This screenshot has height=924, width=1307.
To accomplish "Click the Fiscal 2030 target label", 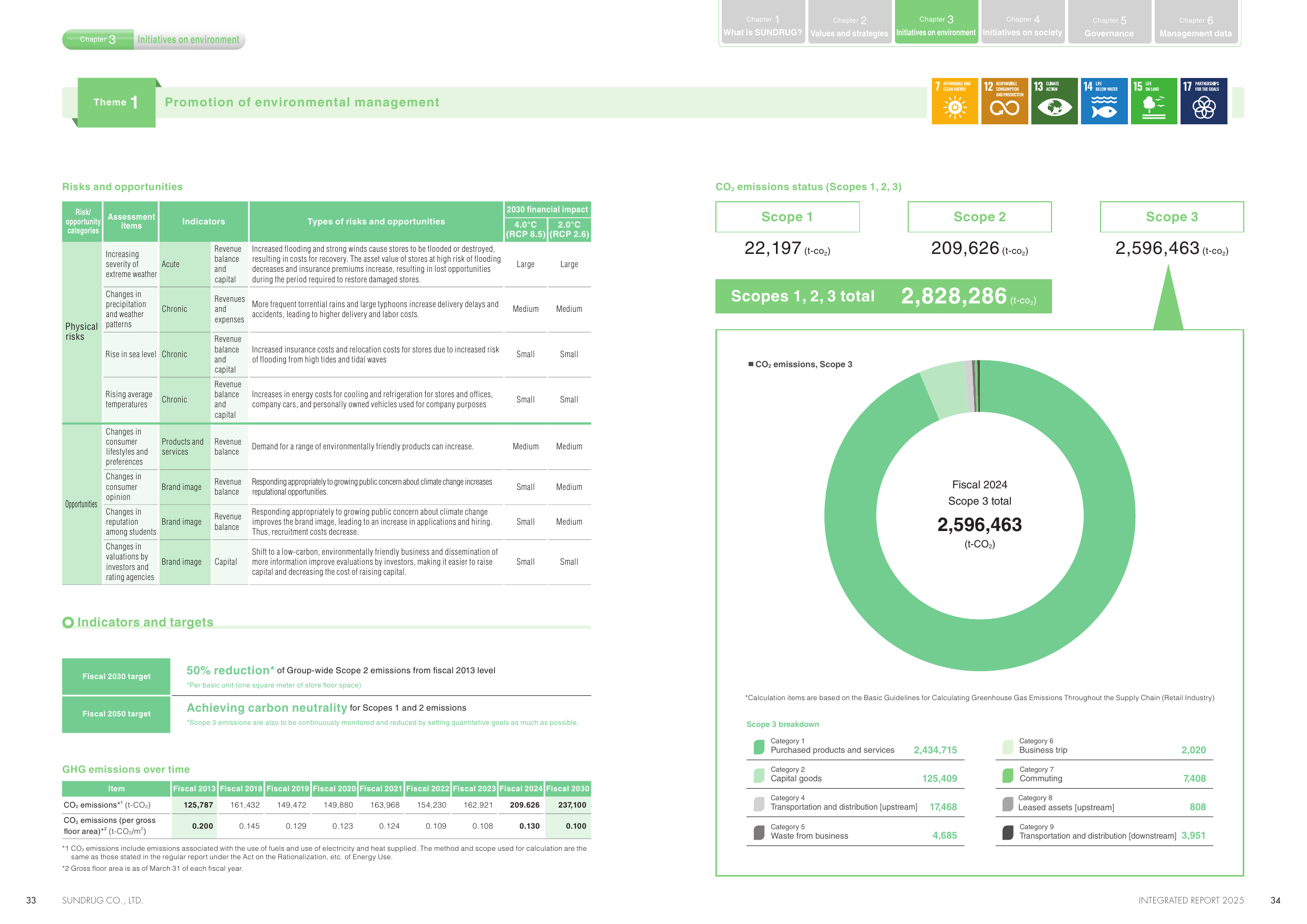I will (x=116, y=676).
